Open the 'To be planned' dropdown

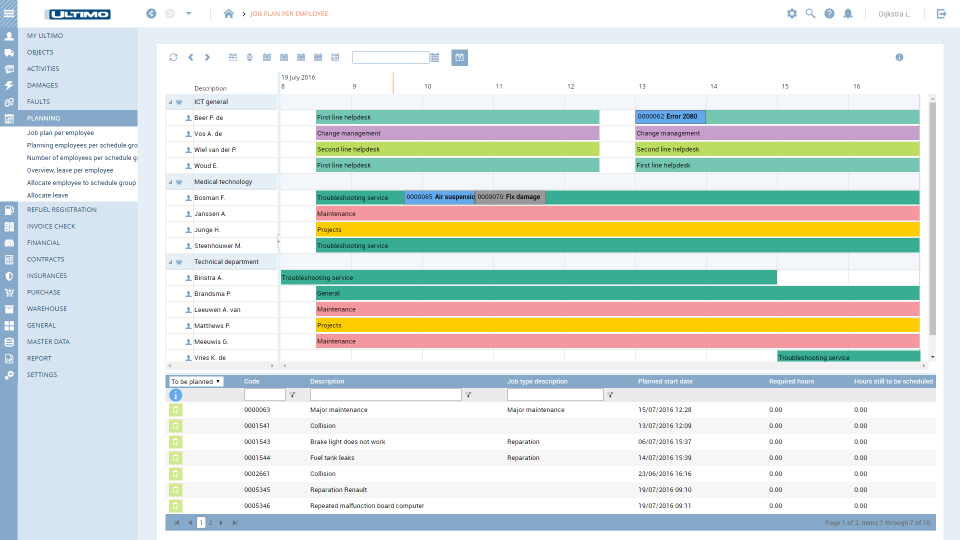[195, 381]
